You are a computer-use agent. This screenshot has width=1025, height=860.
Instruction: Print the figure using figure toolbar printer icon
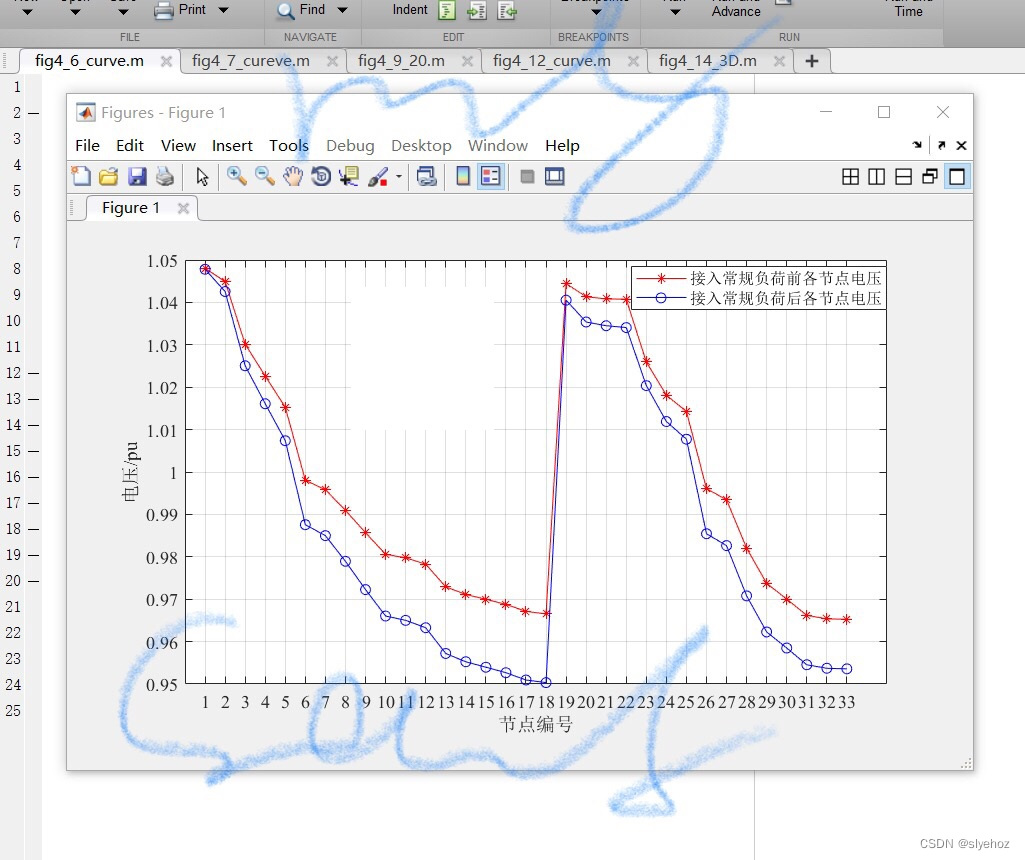pos(165,176)
